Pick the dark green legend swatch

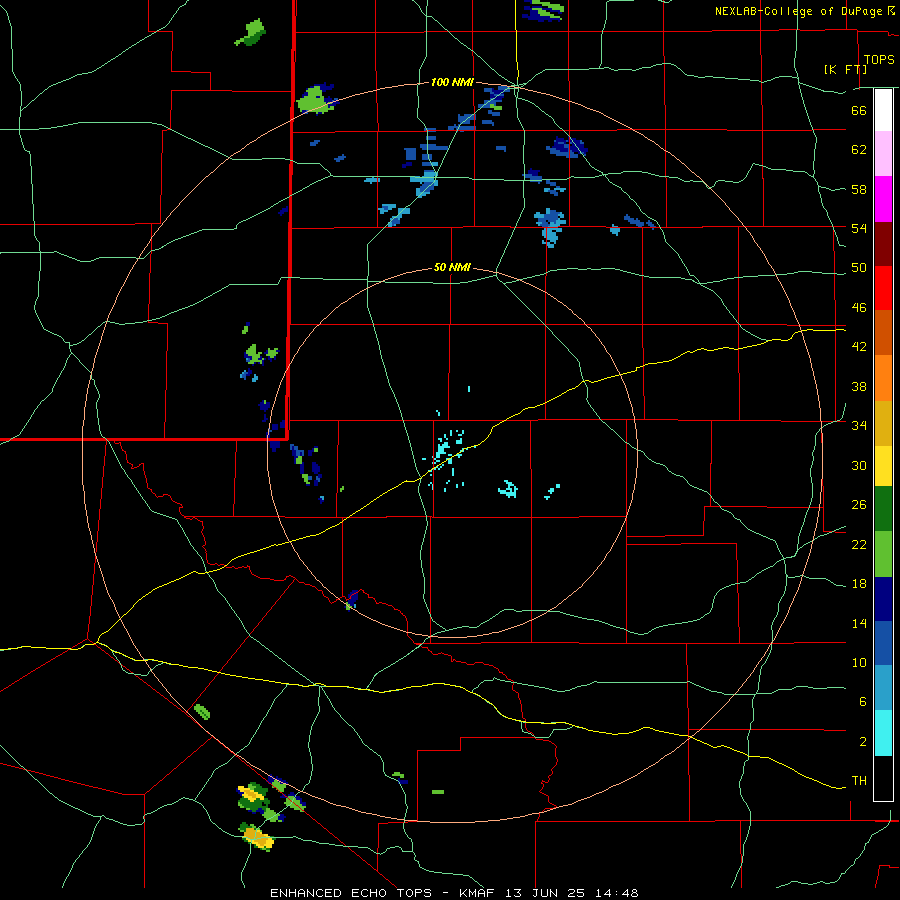(x=883, y=509)
